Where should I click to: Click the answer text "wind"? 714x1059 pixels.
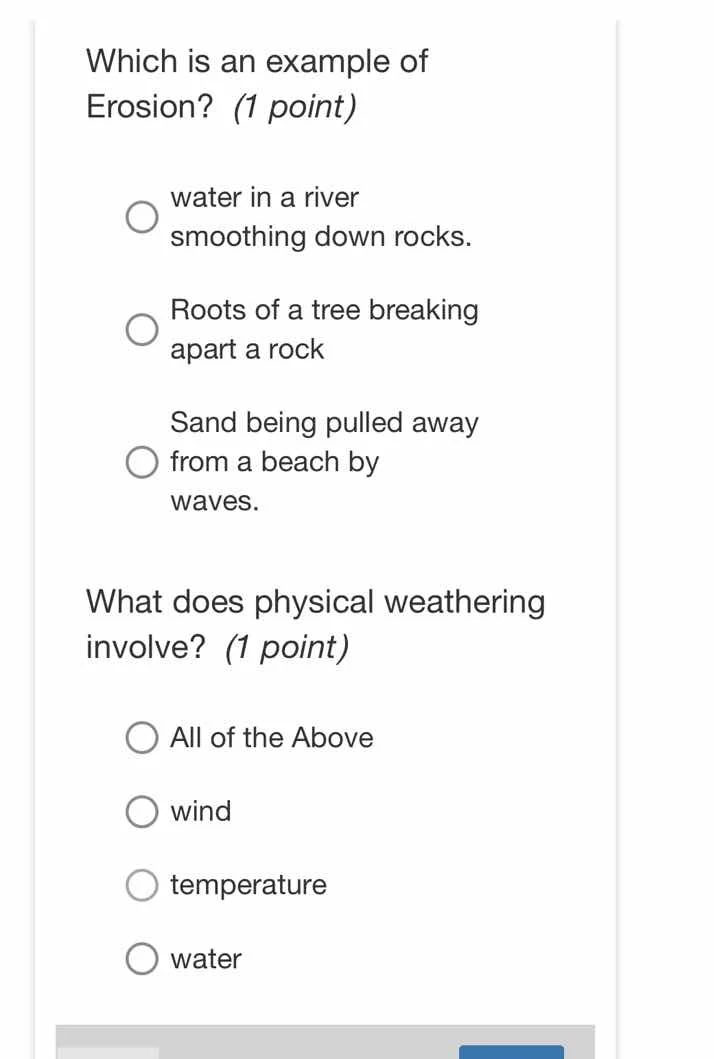tap(201, 811)
